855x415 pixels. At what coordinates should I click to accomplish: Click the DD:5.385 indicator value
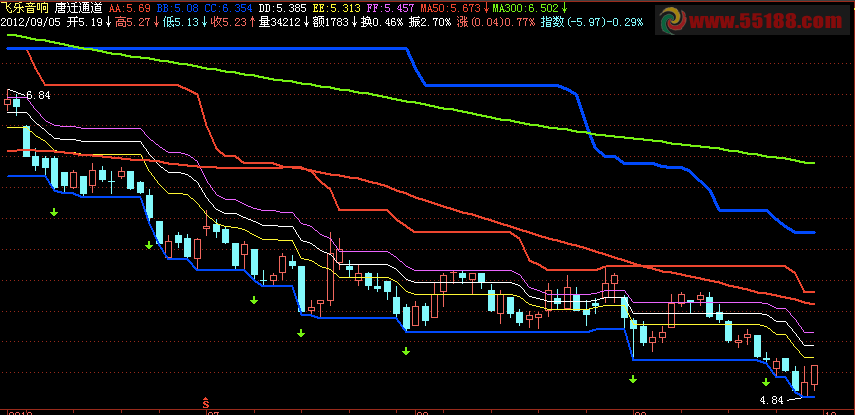tap(281, 9)
